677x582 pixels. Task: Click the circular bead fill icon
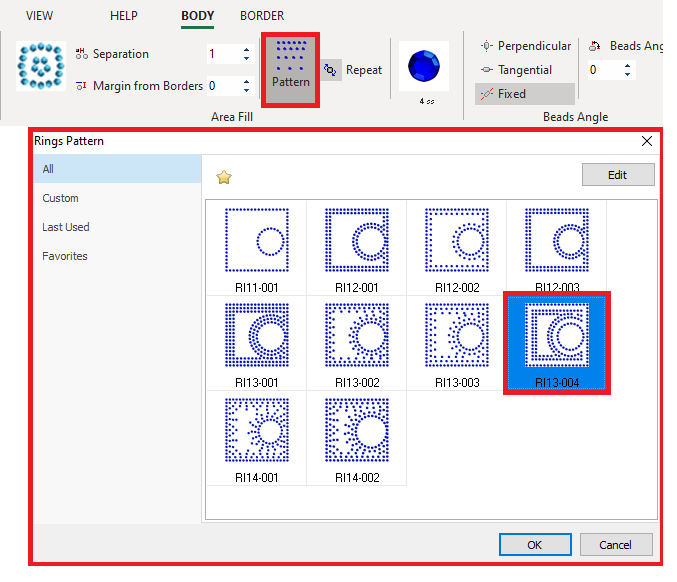click(41, 67)
